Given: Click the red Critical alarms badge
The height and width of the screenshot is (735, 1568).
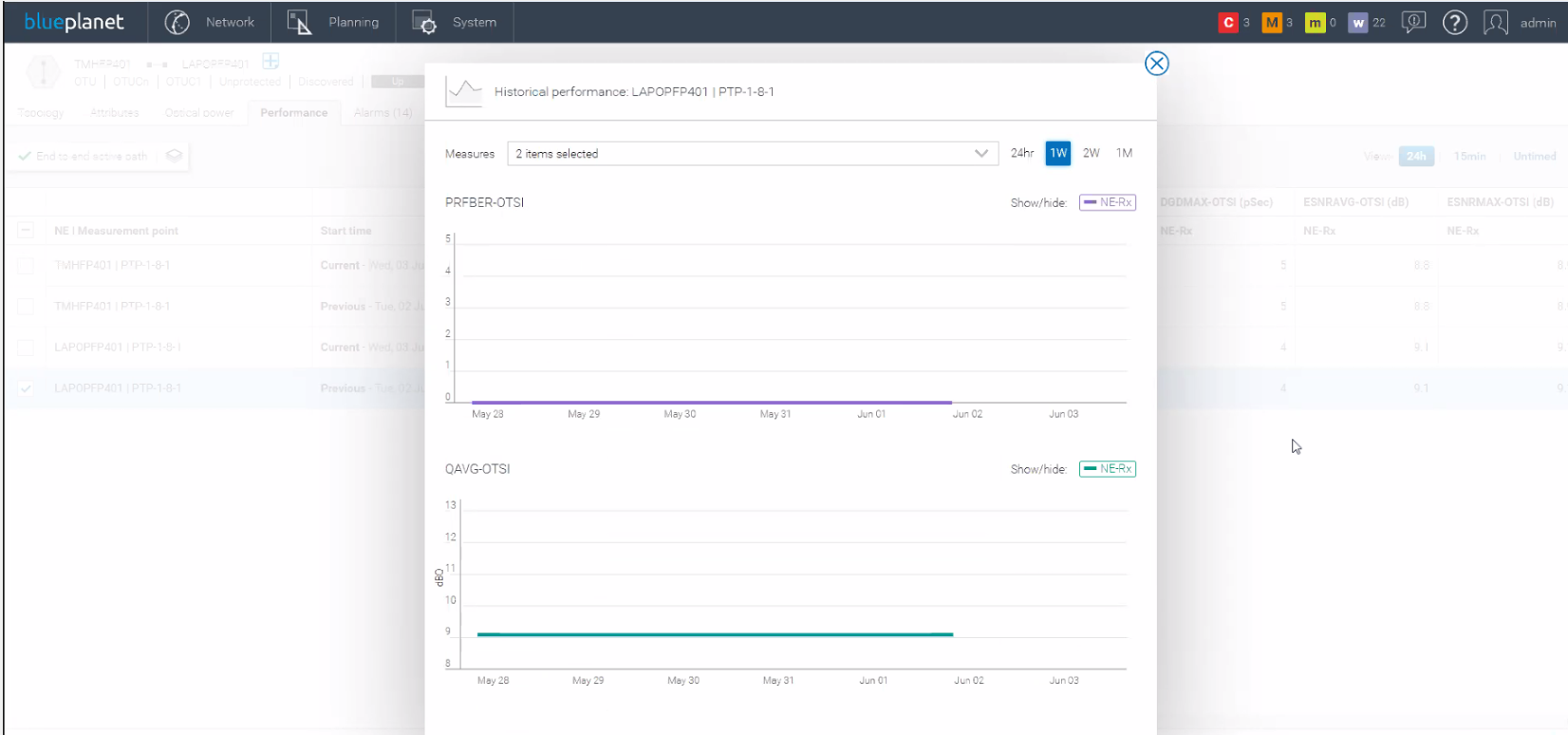Looking at the screenshot, I should tap(1228, 23).
